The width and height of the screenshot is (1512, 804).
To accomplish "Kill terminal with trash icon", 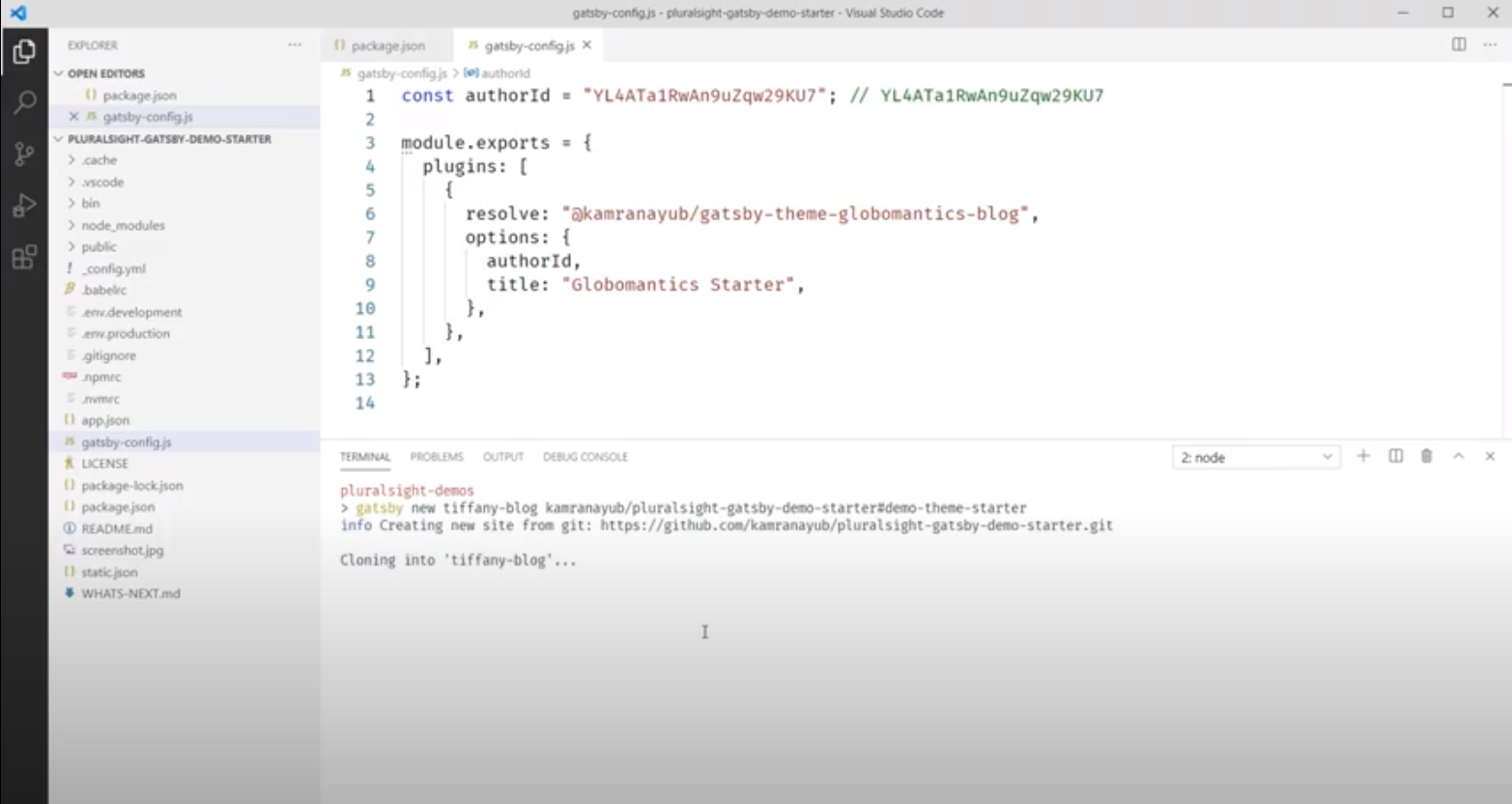I will point(1426,456).
